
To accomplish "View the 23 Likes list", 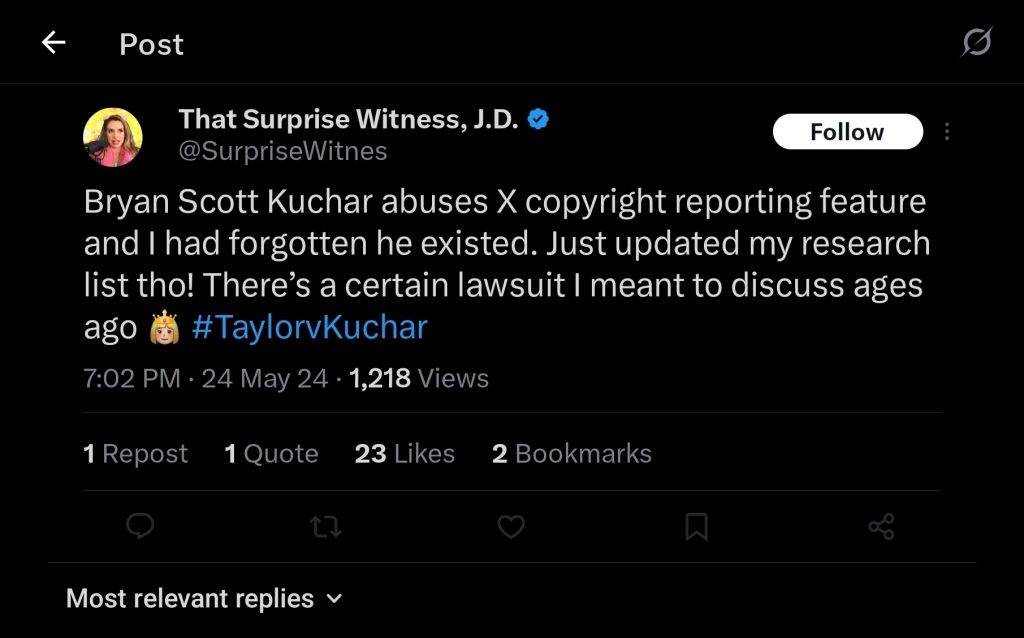I will [x=404, y=454].
